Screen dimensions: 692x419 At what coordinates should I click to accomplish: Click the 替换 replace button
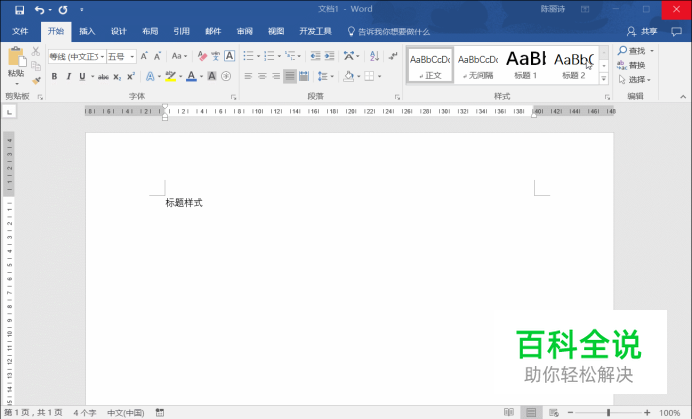[632, 65]
